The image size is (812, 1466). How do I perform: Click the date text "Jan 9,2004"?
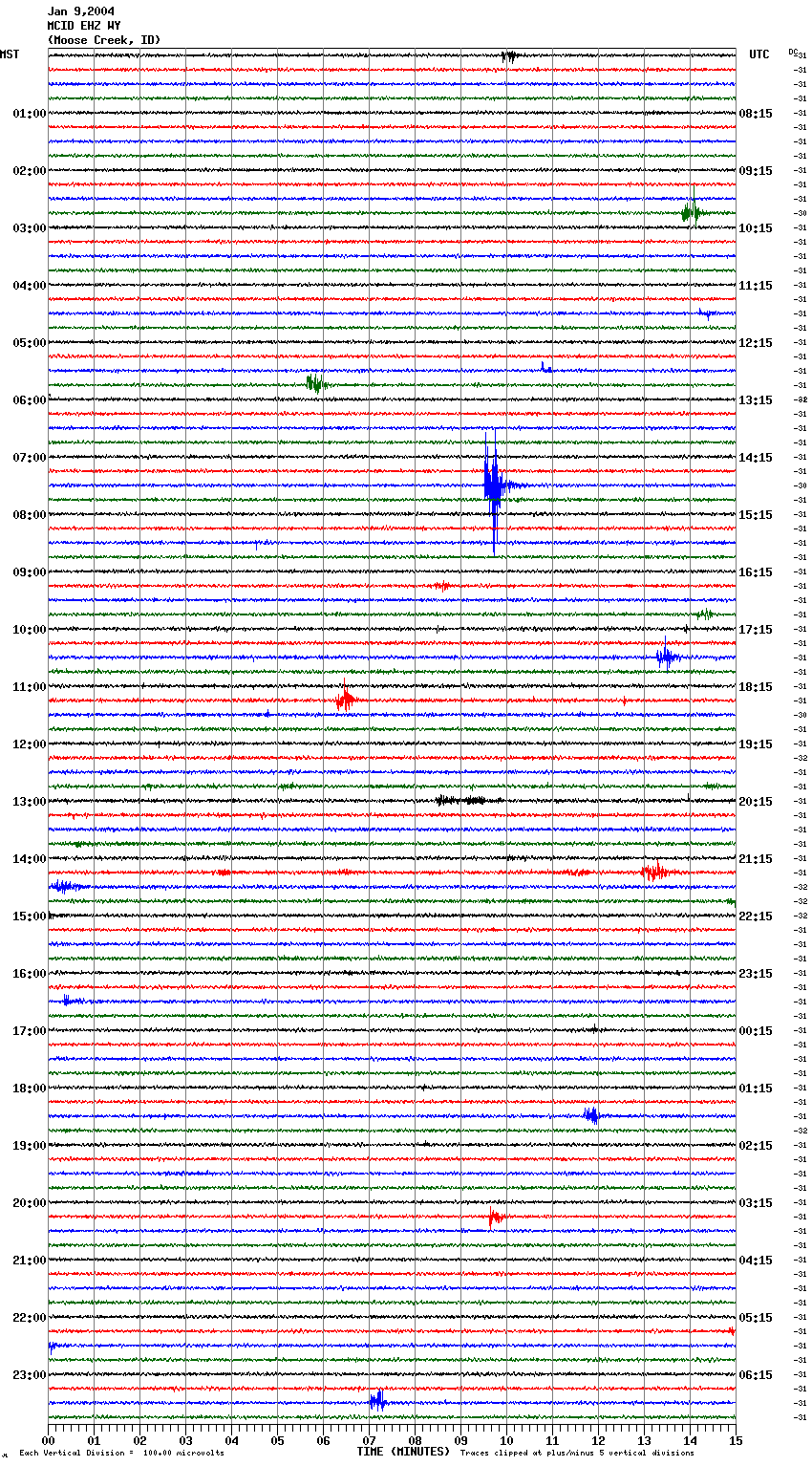point(81,11)
